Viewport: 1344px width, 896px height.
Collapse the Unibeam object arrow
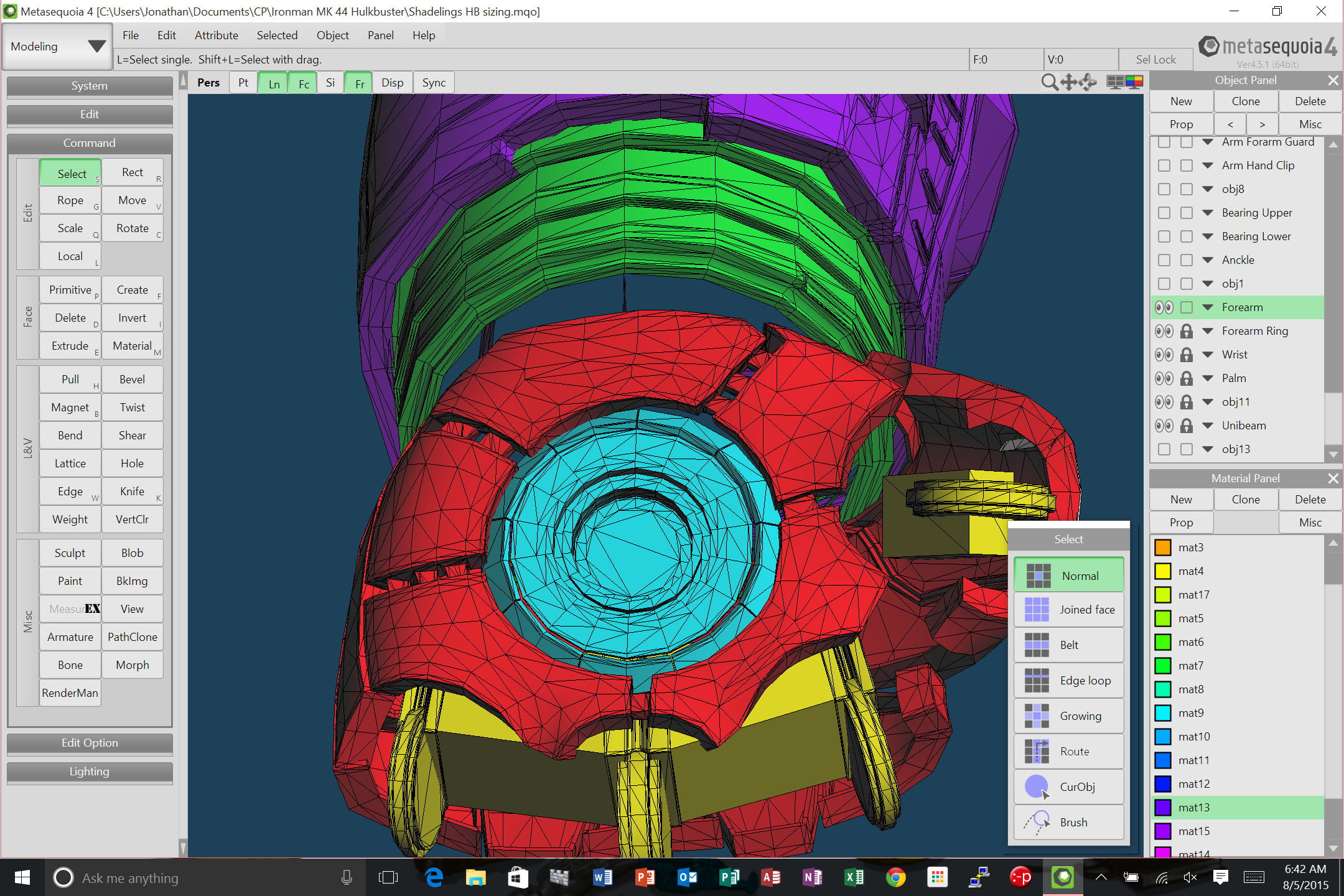pyautogui.click(x=1208, y=426)
